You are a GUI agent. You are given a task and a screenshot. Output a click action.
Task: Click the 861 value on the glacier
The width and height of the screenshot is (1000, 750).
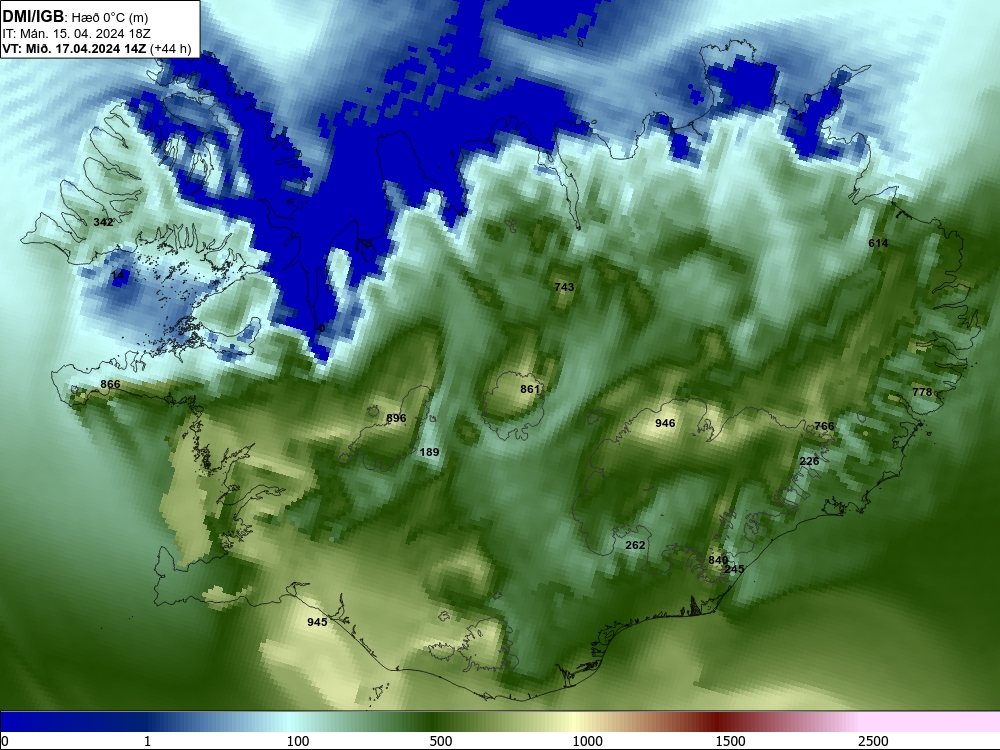pos(530,389)
